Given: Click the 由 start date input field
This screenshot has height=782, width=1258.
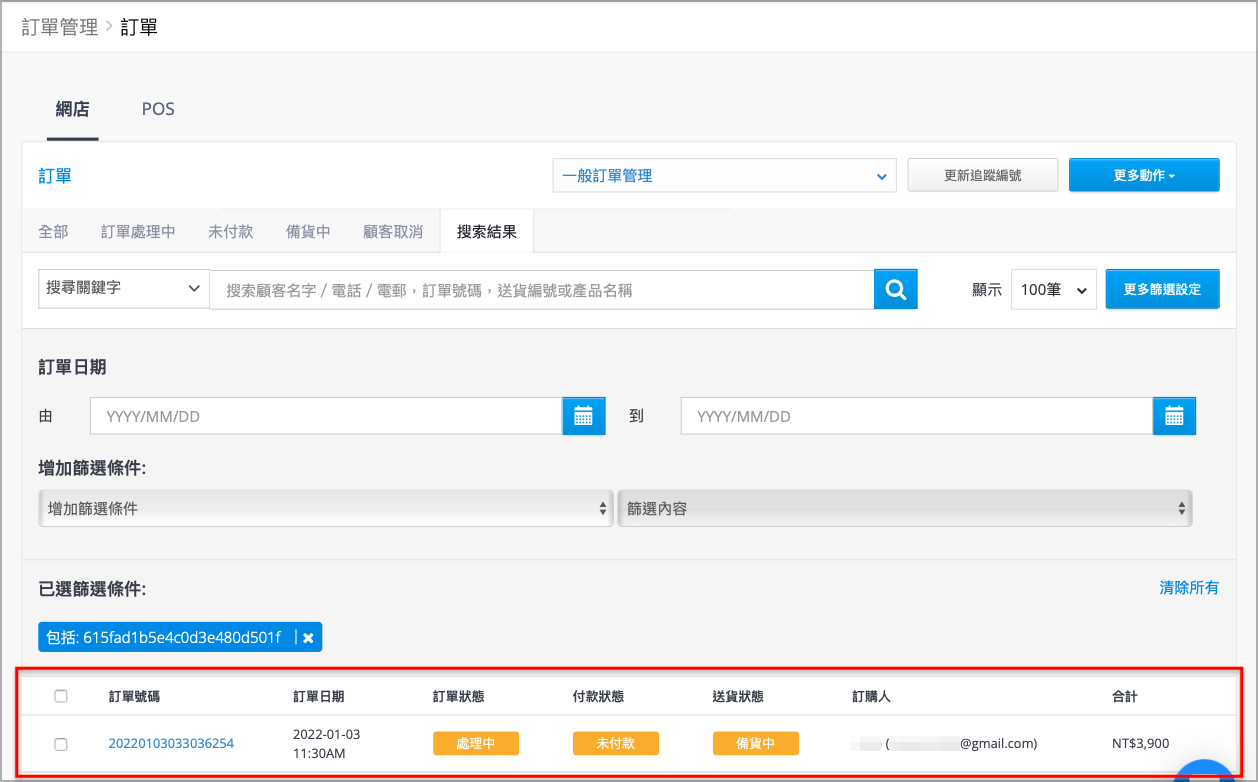Looking at the screenshot, I should pos(326,416).
